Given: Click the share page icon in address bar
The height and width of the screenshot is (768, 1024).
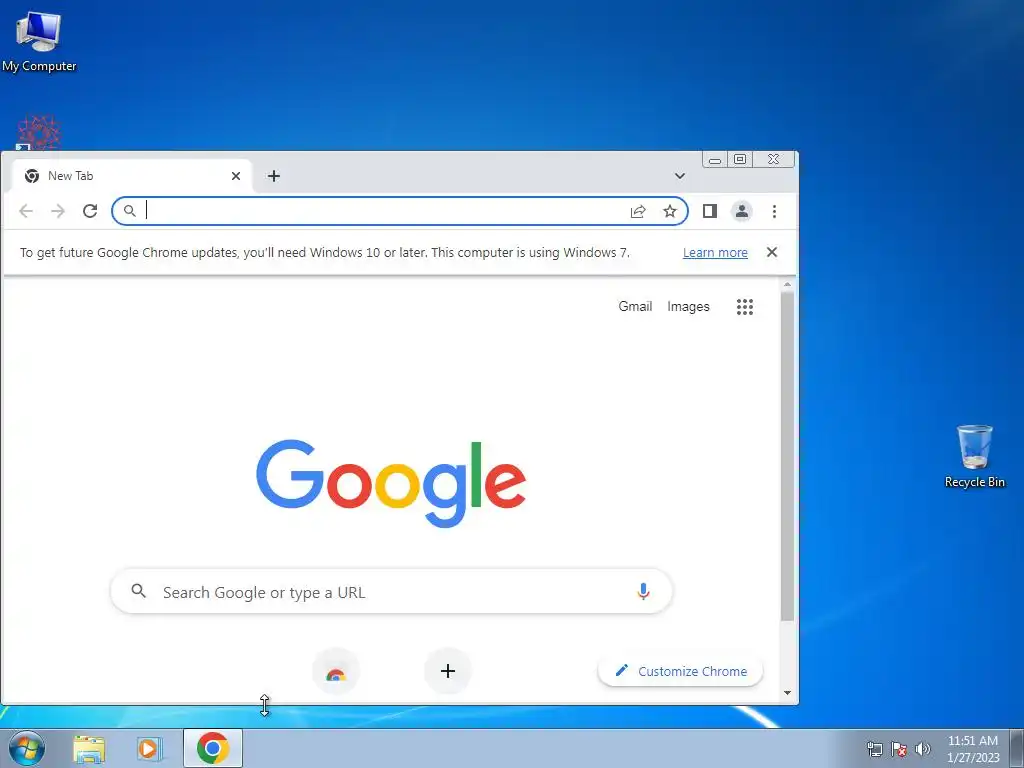Looking at the screenshot, I should (x=638, y=211).
